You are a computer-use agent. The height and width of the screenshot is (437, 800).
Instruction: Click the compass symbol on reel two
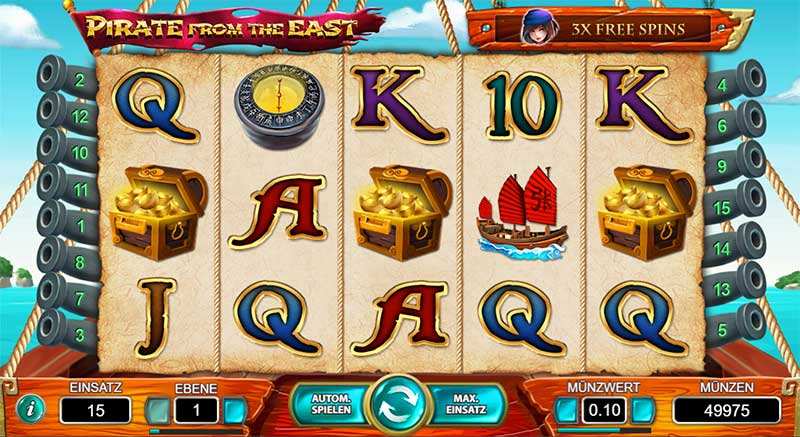click(x=279, y=107)
